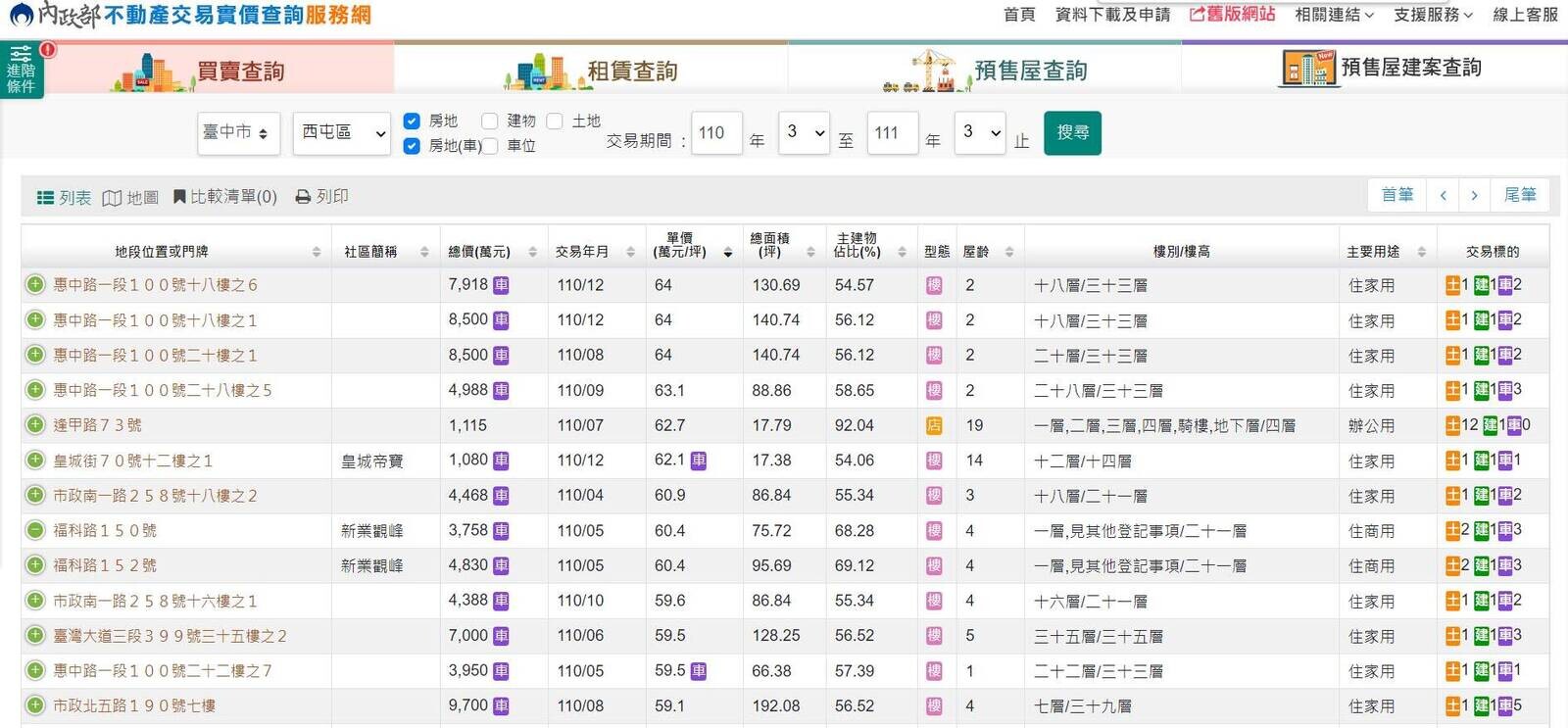Click the car 車 icon in 市政北五路190號 row

tap(1505, 705)
